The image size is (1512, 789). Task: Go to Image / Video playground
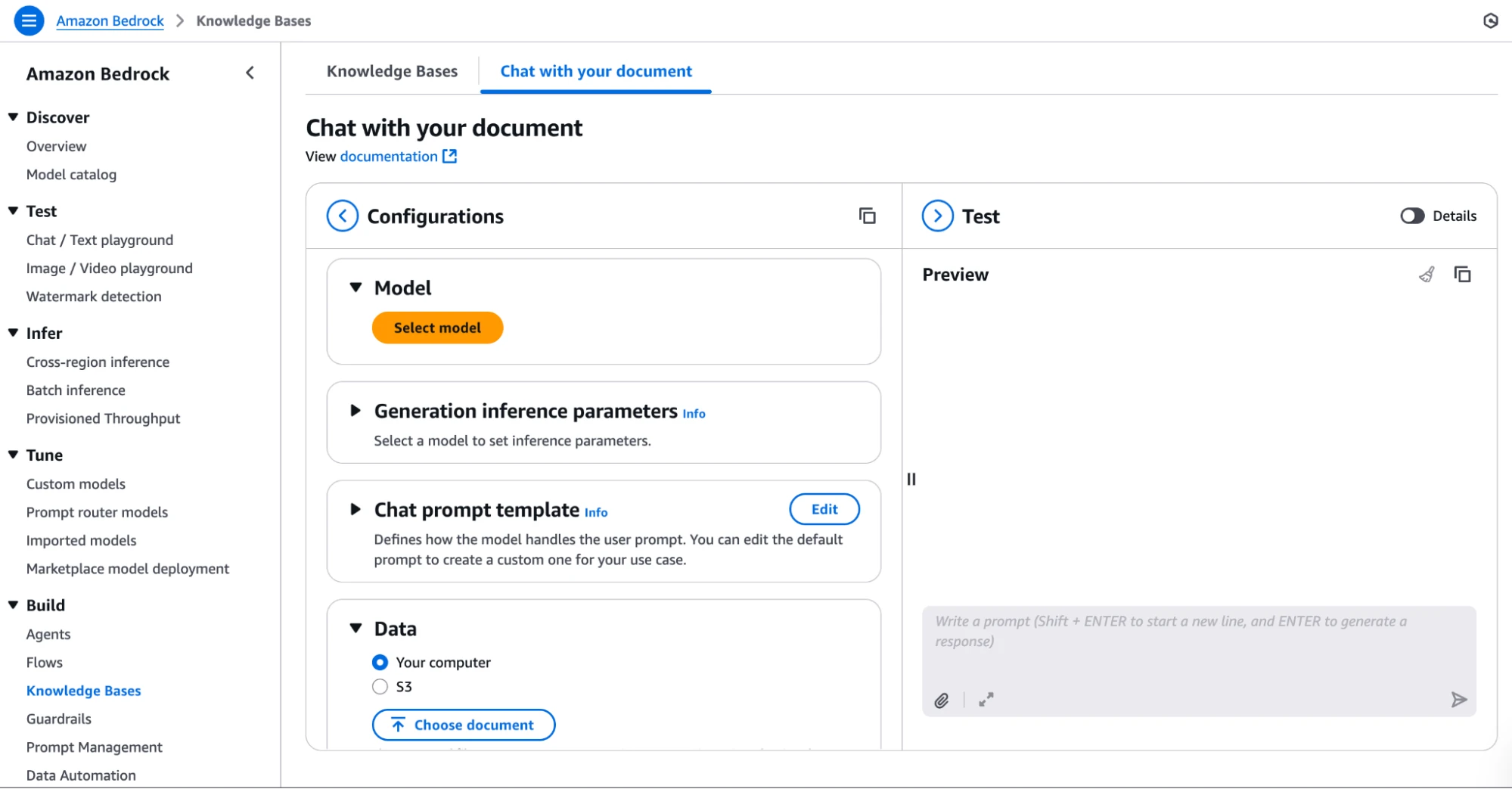pyautogui.click(x=110, y=269)
